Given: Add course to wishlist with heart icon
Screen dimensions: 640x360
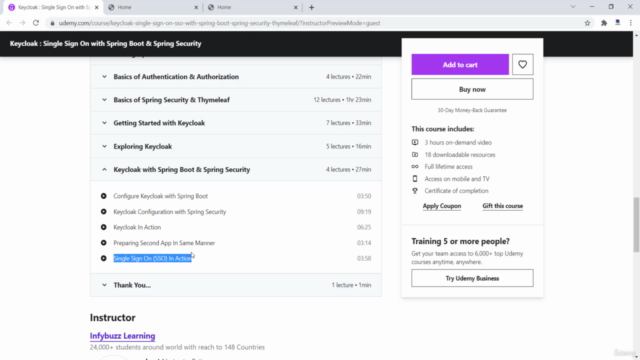Looking at the screenshot, I should pyautogui.click(x=522, y=64).
